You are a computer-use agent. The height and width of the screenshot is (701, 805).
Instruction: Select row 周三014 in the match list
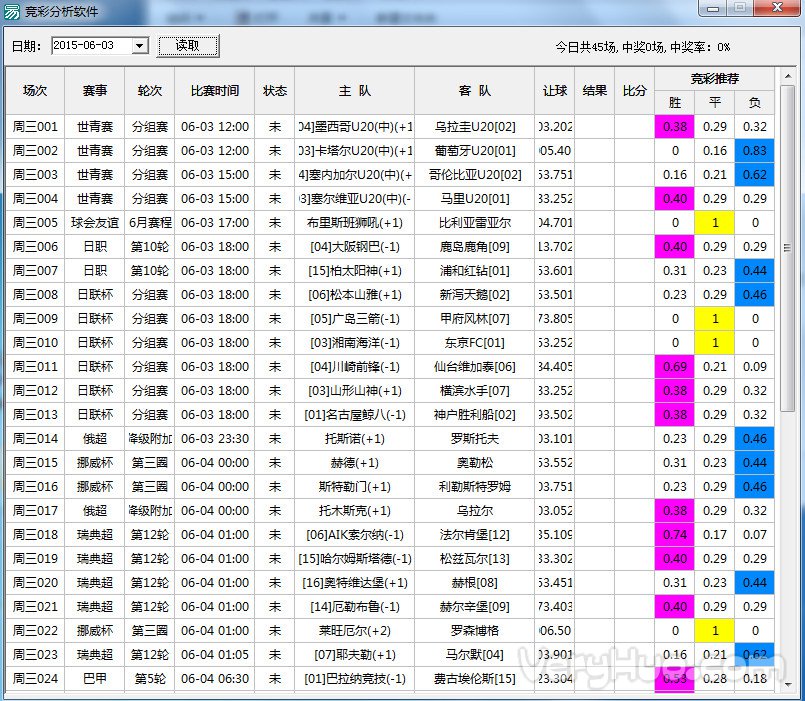tap(35, 439)
